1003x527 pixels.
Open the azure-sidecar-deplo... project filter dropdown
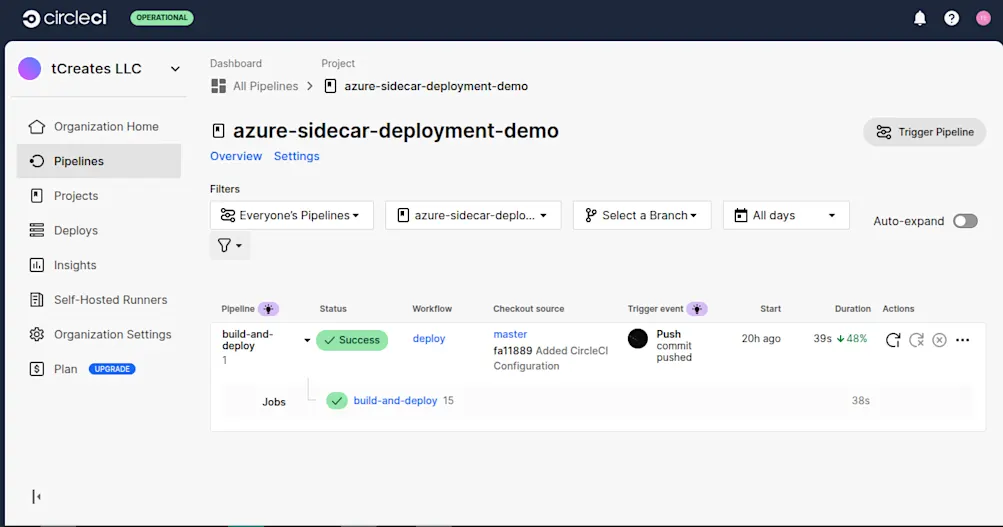[x=473, y=216]
